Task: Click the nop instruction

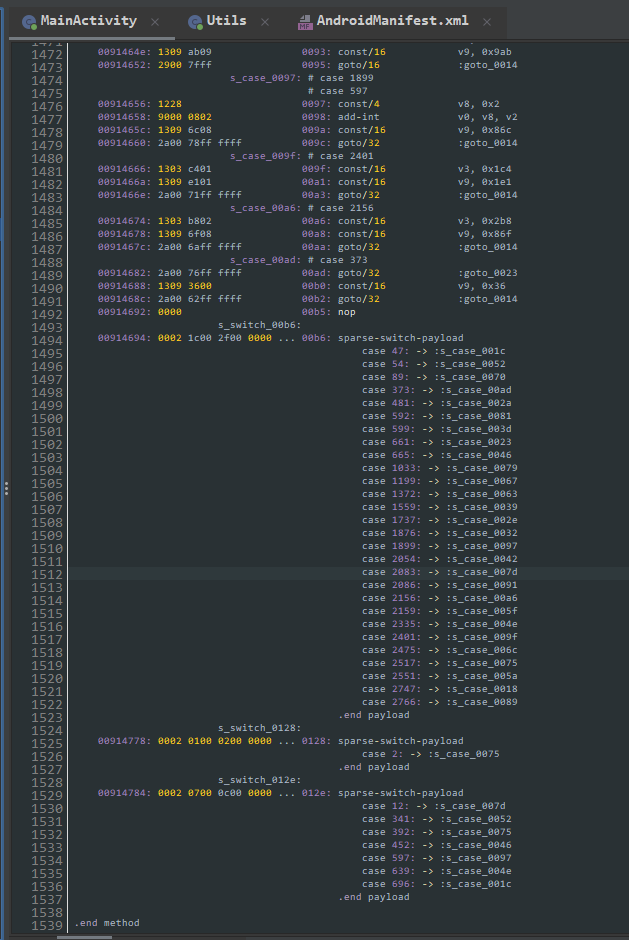Action: (347, 312)
